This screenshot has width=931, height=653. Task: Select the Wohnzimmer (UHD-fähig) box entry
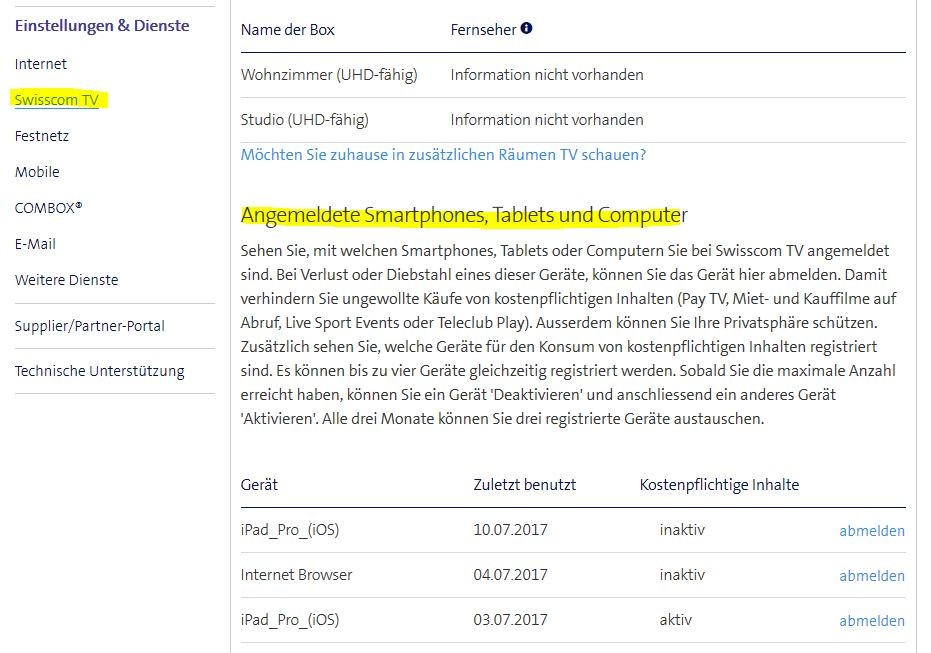pos(331,74)
